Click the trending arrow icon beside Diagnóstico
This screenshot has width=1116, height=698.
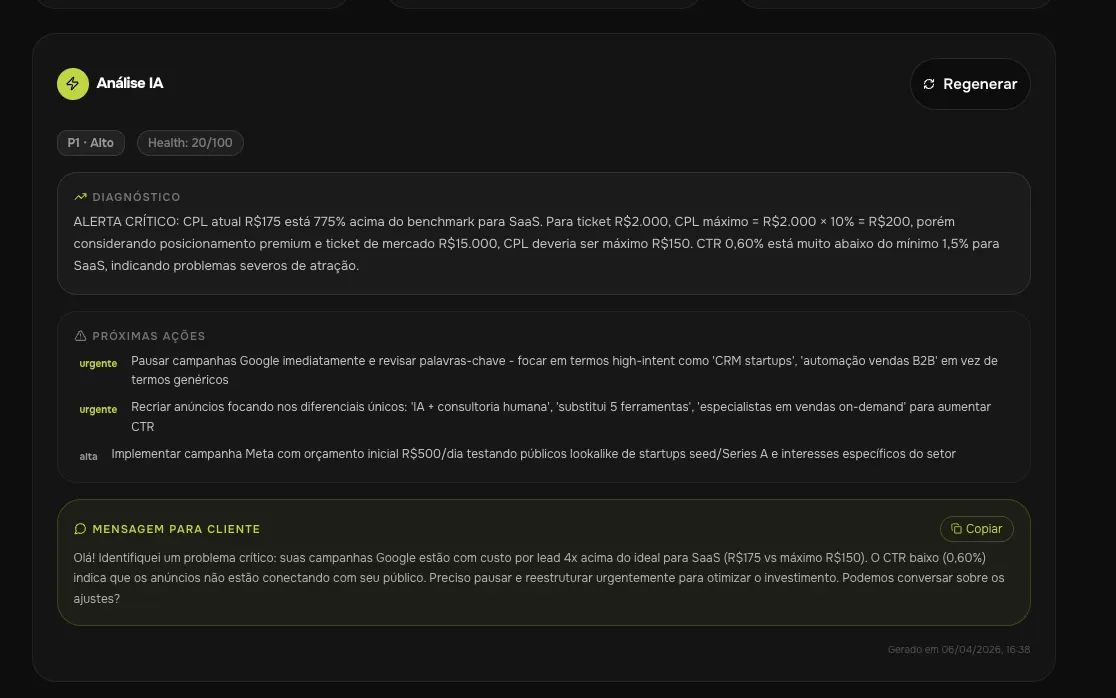pos(80,197)
